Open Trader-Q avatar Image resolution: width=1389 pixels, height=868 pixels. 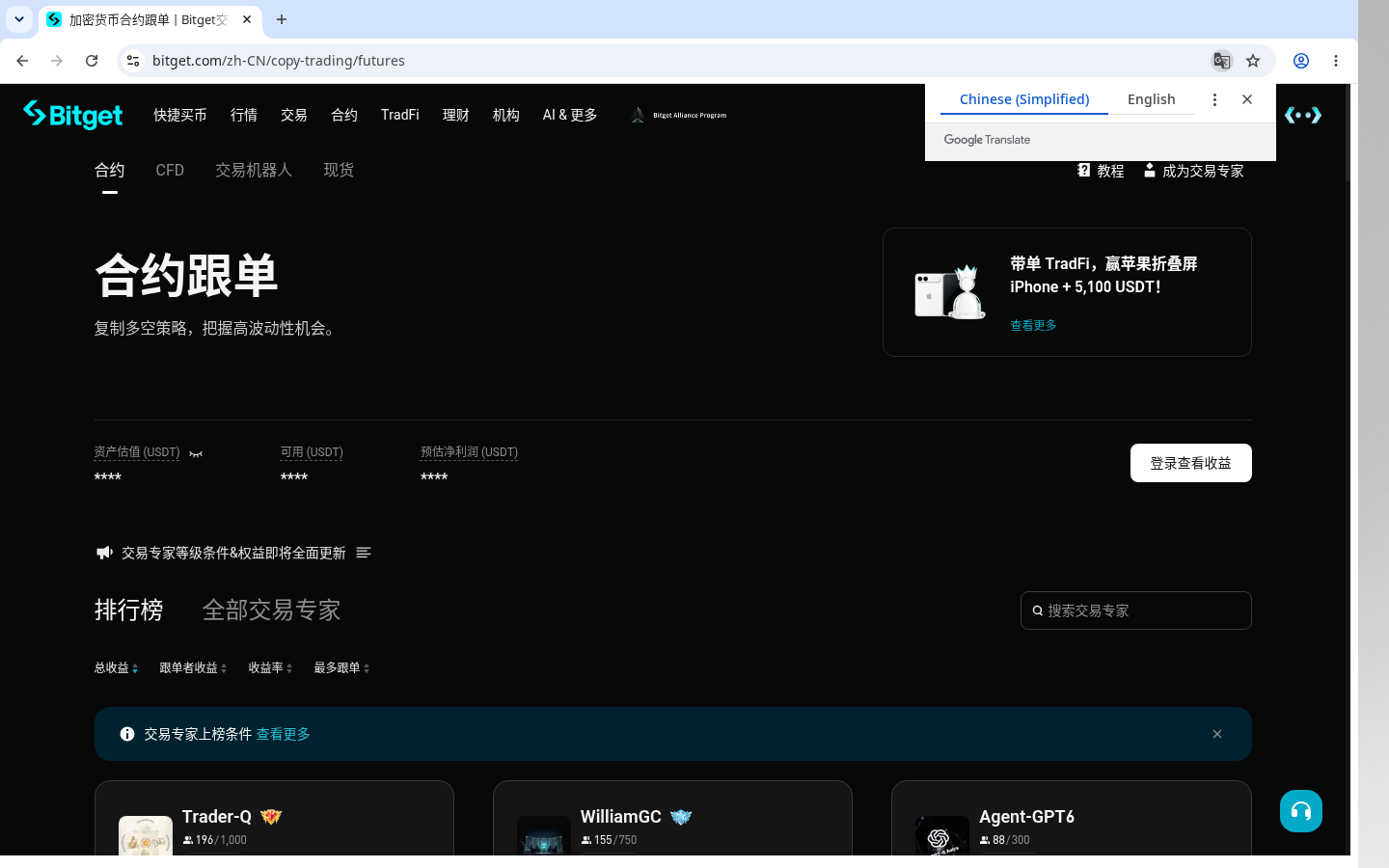click(x=146, y=835)
